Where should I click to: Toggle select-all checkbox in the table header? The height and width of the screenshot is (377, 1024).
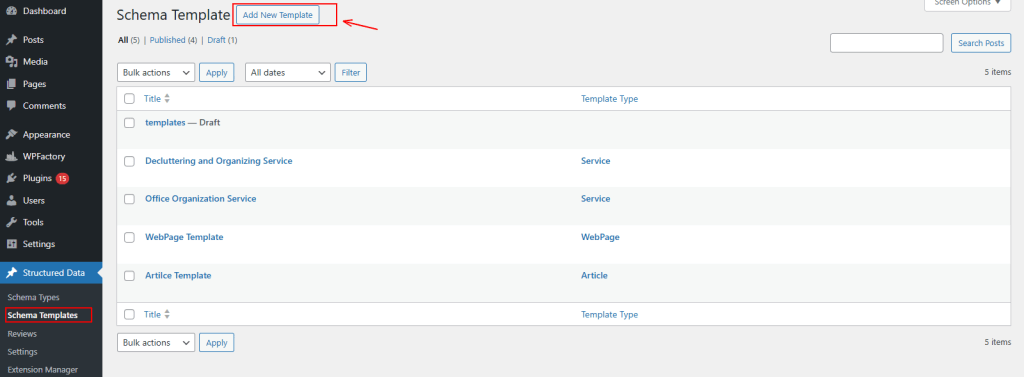[x=129, y=99]
